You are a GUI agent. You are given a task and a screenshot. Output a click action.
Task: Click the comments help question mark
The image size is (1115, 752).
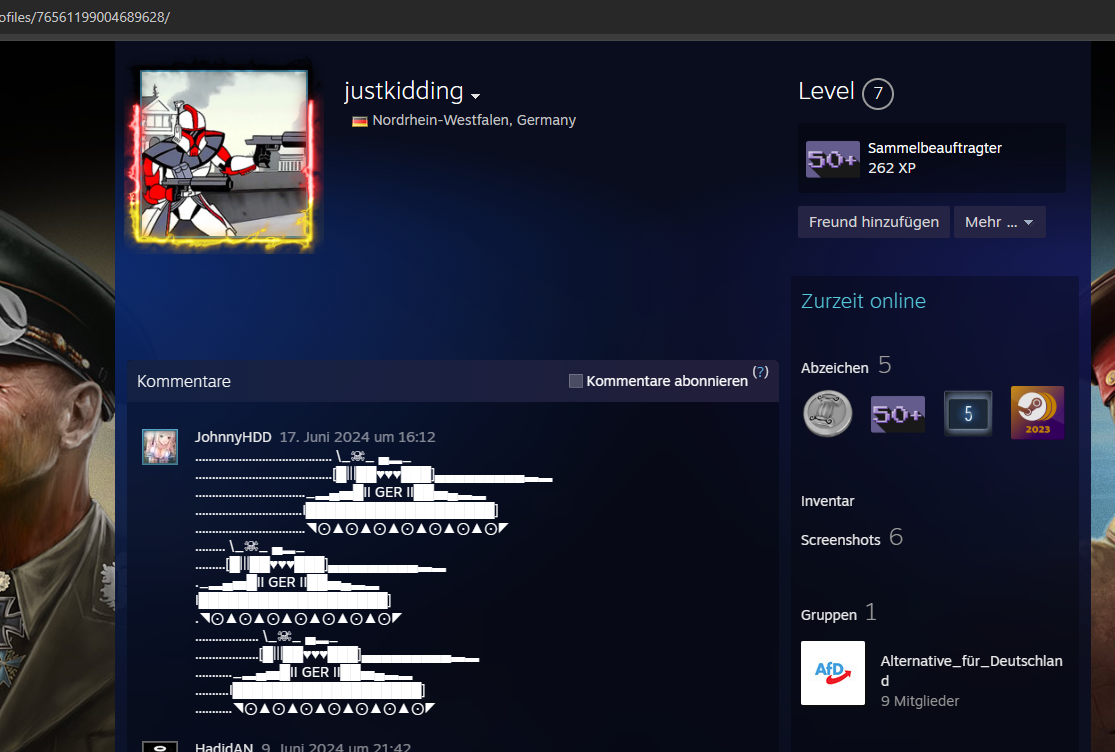[760, 372]
